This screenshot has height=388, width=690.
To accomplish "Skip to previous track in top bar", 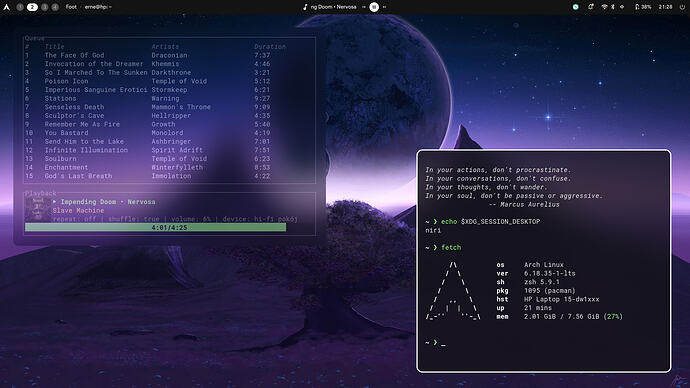I will click(x=364, y=7).
